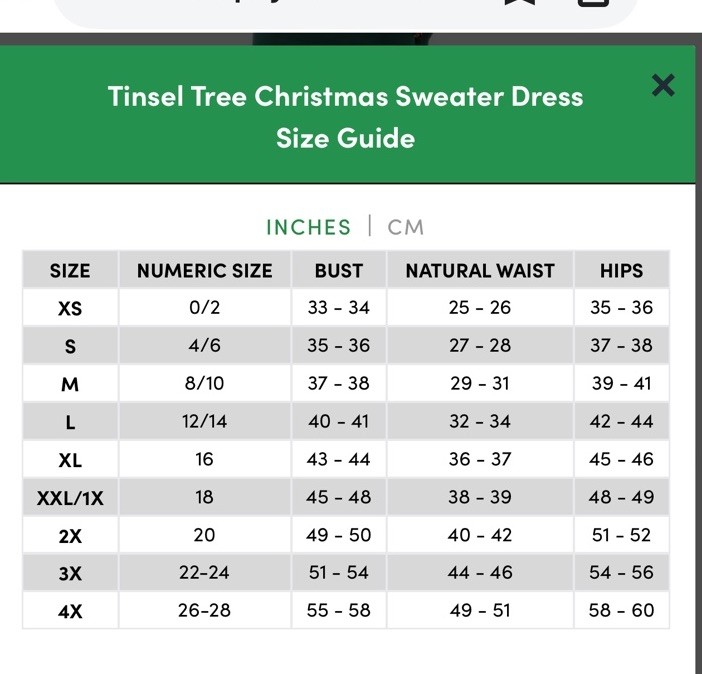Click the Tinsel Tree Size Guide title
Viewport: 702px width, 674px height.
click(346, 116)
